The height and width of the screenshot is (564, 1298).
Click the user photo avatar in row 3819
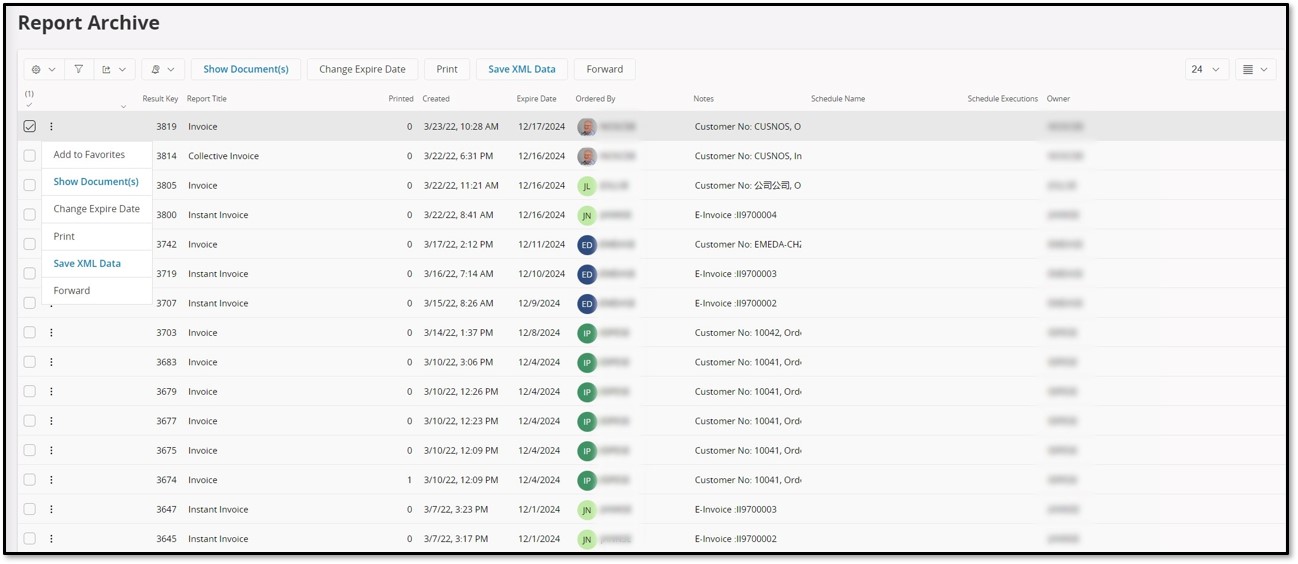(x=587, y=127)
